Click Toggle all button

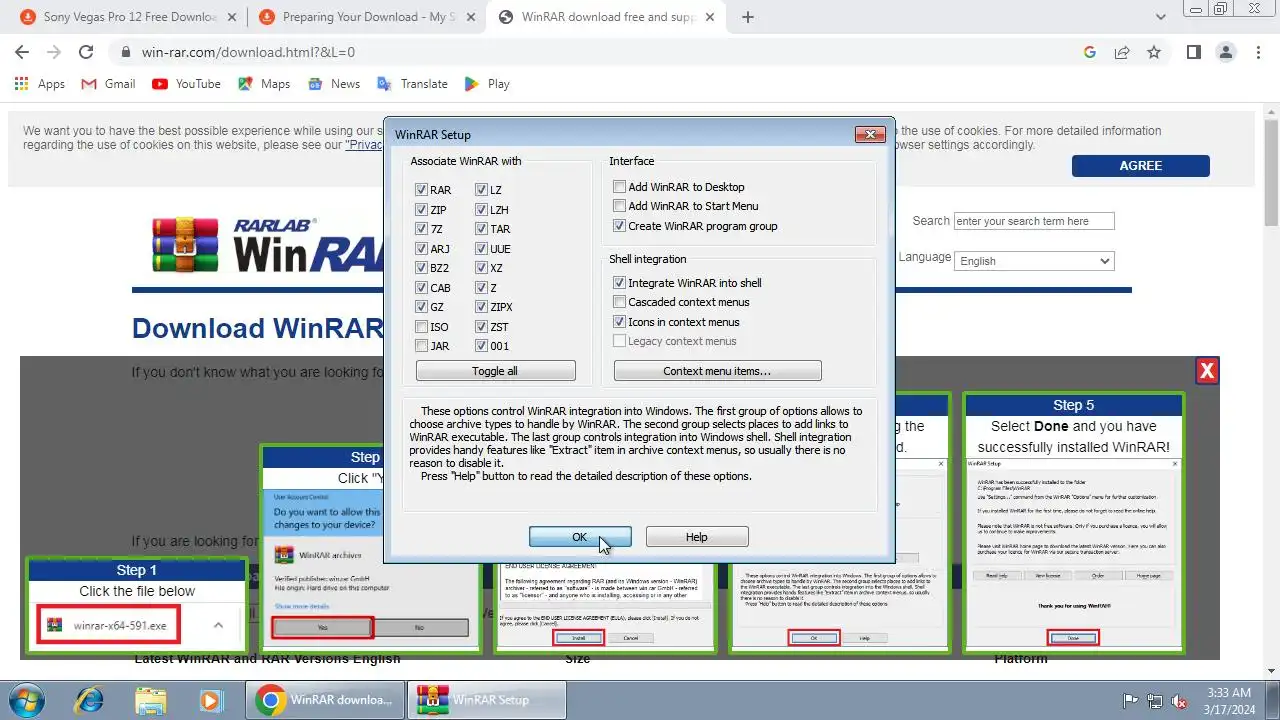[x=495, y=371]
